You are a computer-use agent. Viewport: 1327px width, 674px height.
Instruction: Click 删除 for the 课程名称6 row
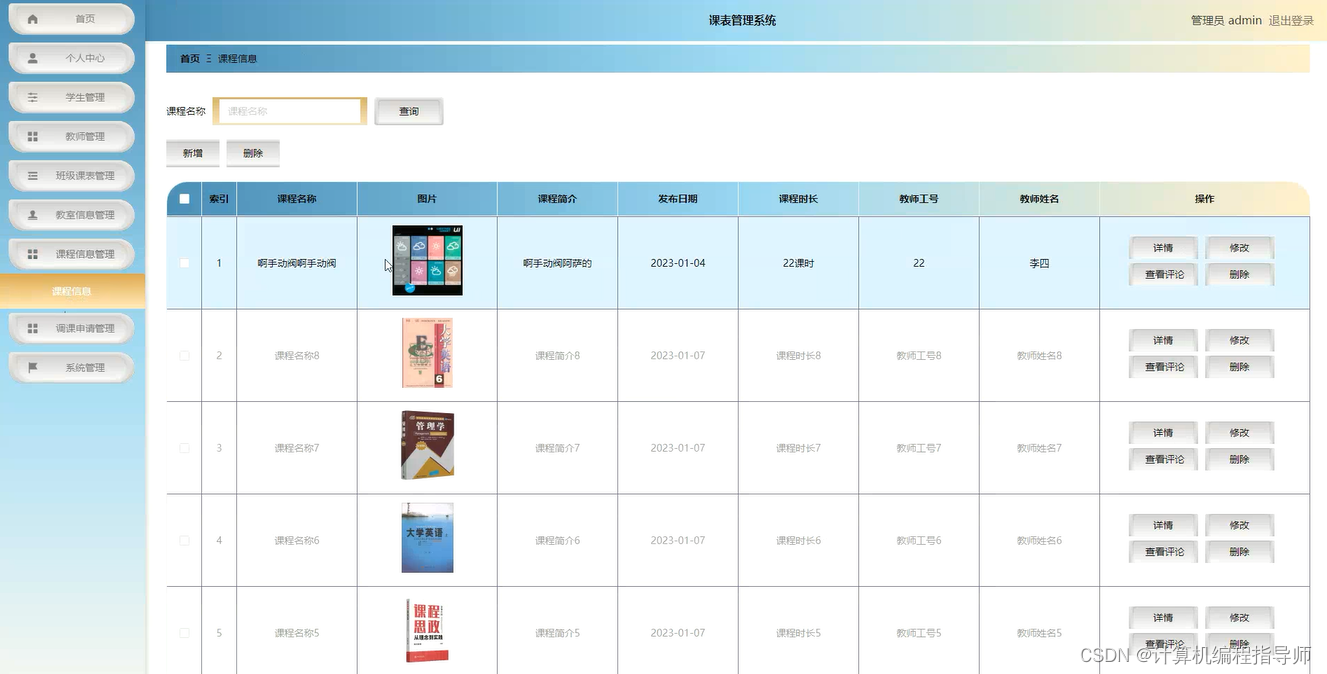click(x=1240, y=551)
